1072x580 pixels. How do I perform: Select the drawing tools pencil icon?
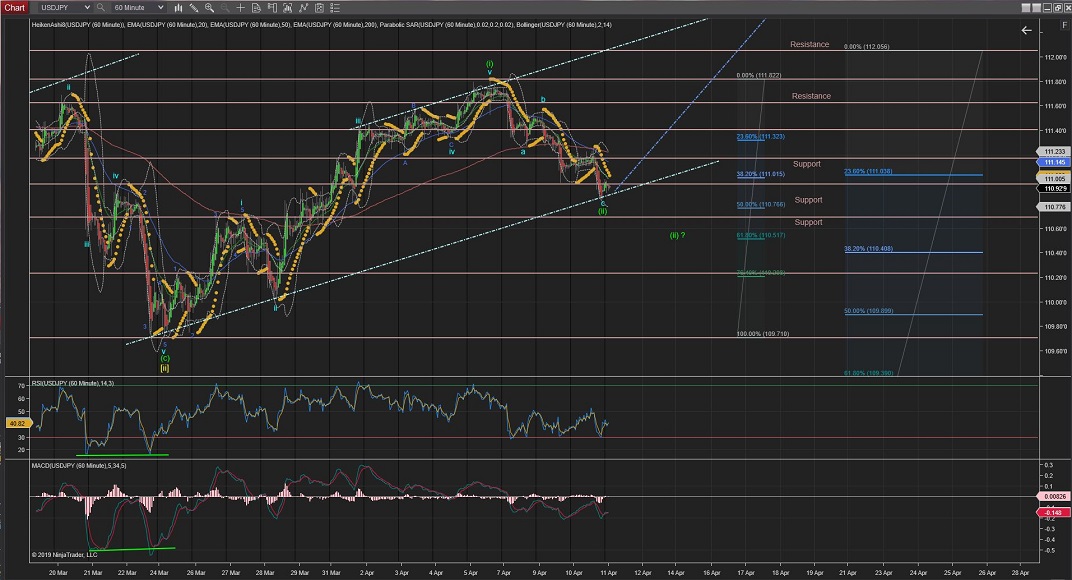(x=196, y=7)
